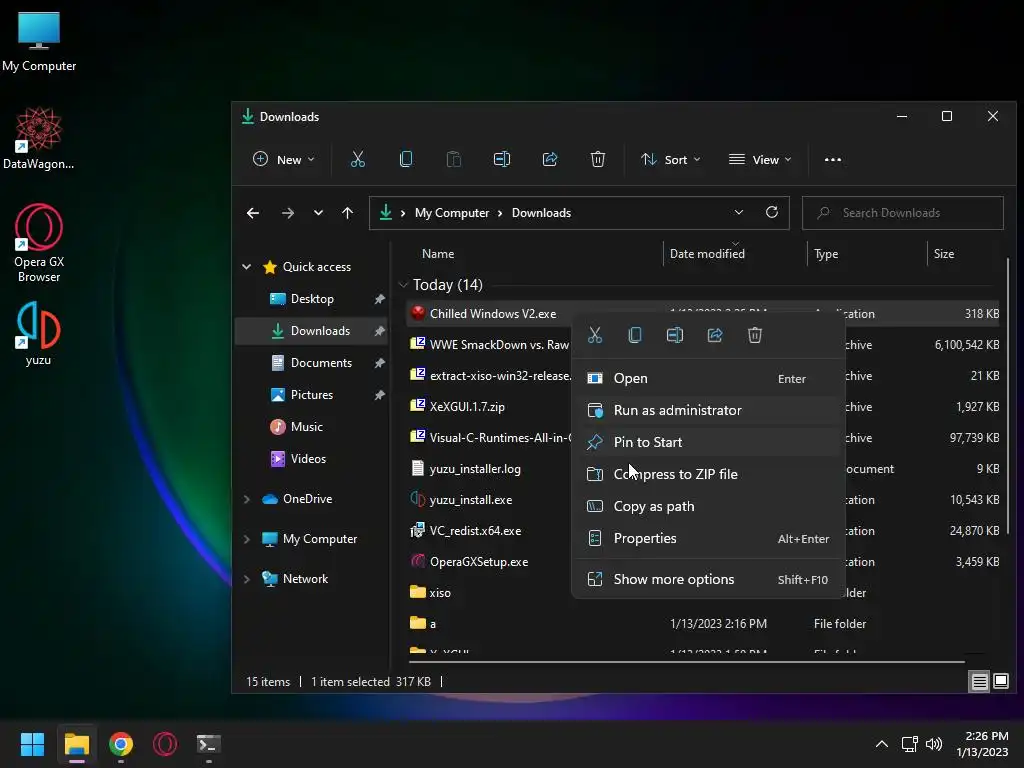Image resolution: width=1024 pixels, height=768 pixels.
Task: Click the Search Downloads field
Action: 903,213
